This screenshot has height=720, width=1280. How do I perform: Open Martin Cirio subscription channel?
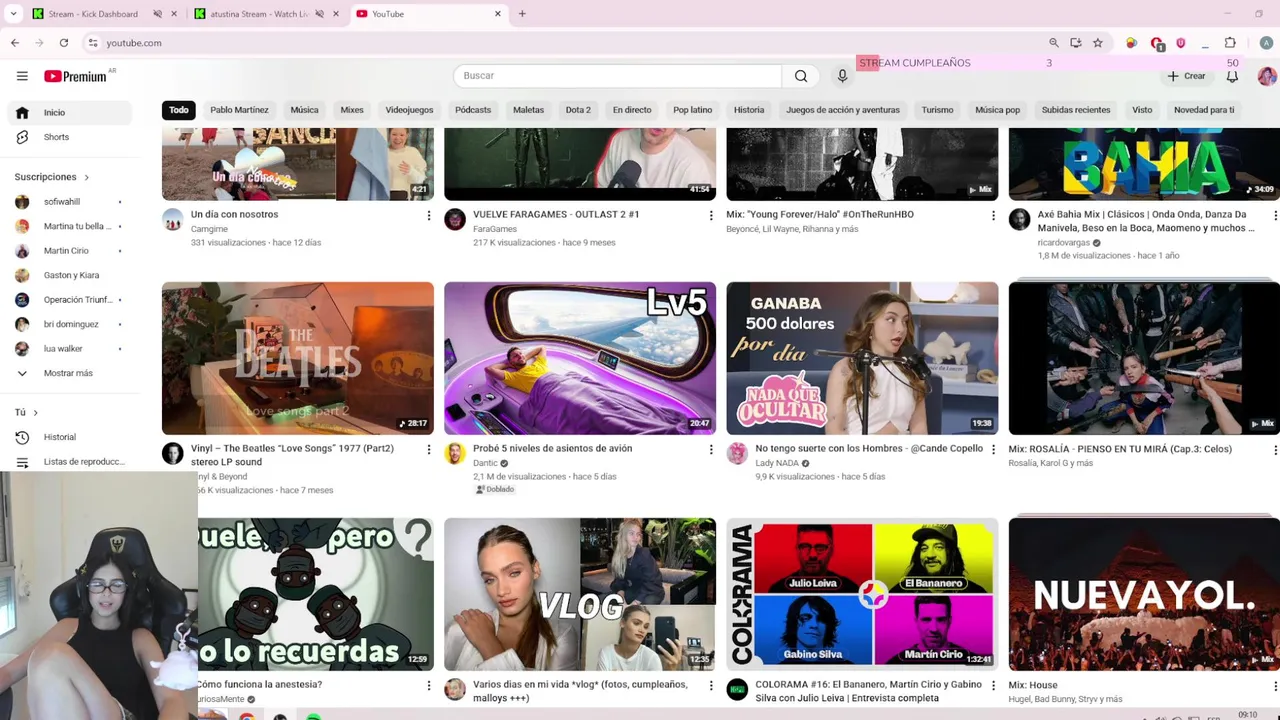pyautogui.click(x=69, y=251)
